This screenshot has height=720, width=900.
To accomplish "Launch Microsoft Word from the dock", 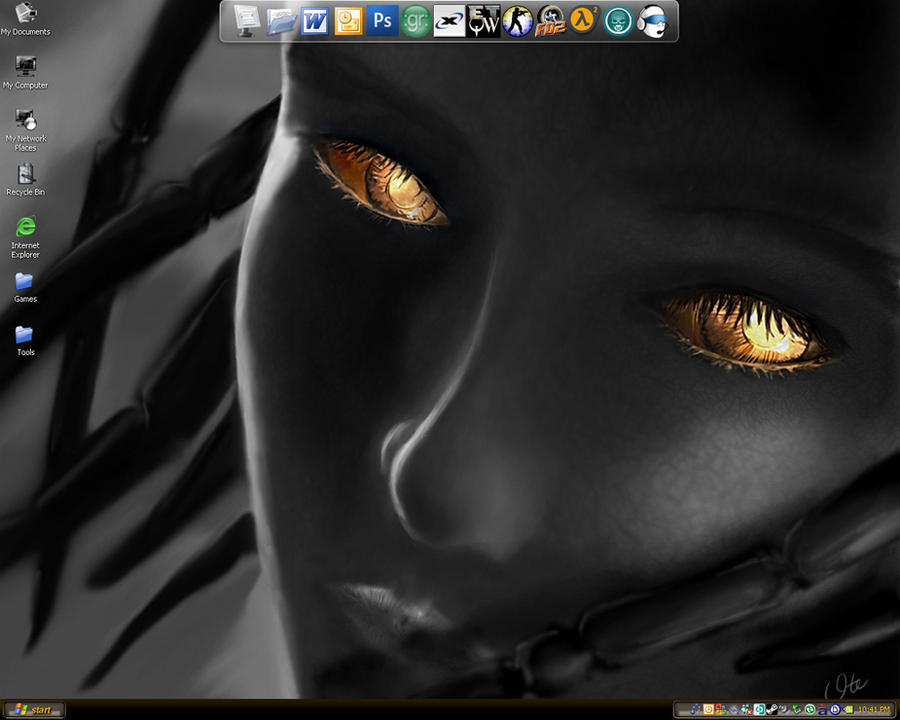I will pos(315,22).
